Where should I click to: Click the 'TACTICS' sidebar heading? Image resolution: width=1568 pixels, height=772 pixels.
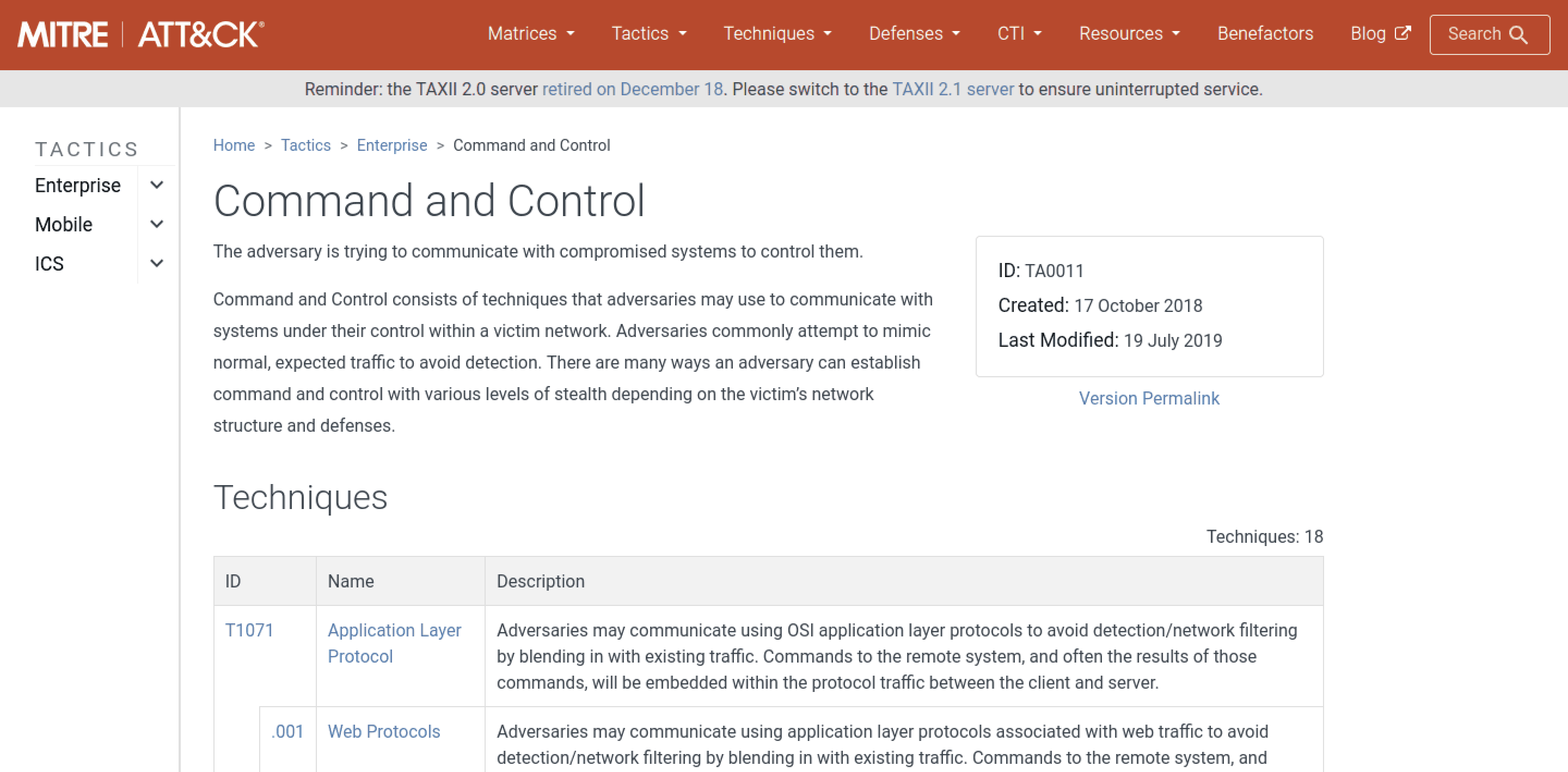pos(87,149)
